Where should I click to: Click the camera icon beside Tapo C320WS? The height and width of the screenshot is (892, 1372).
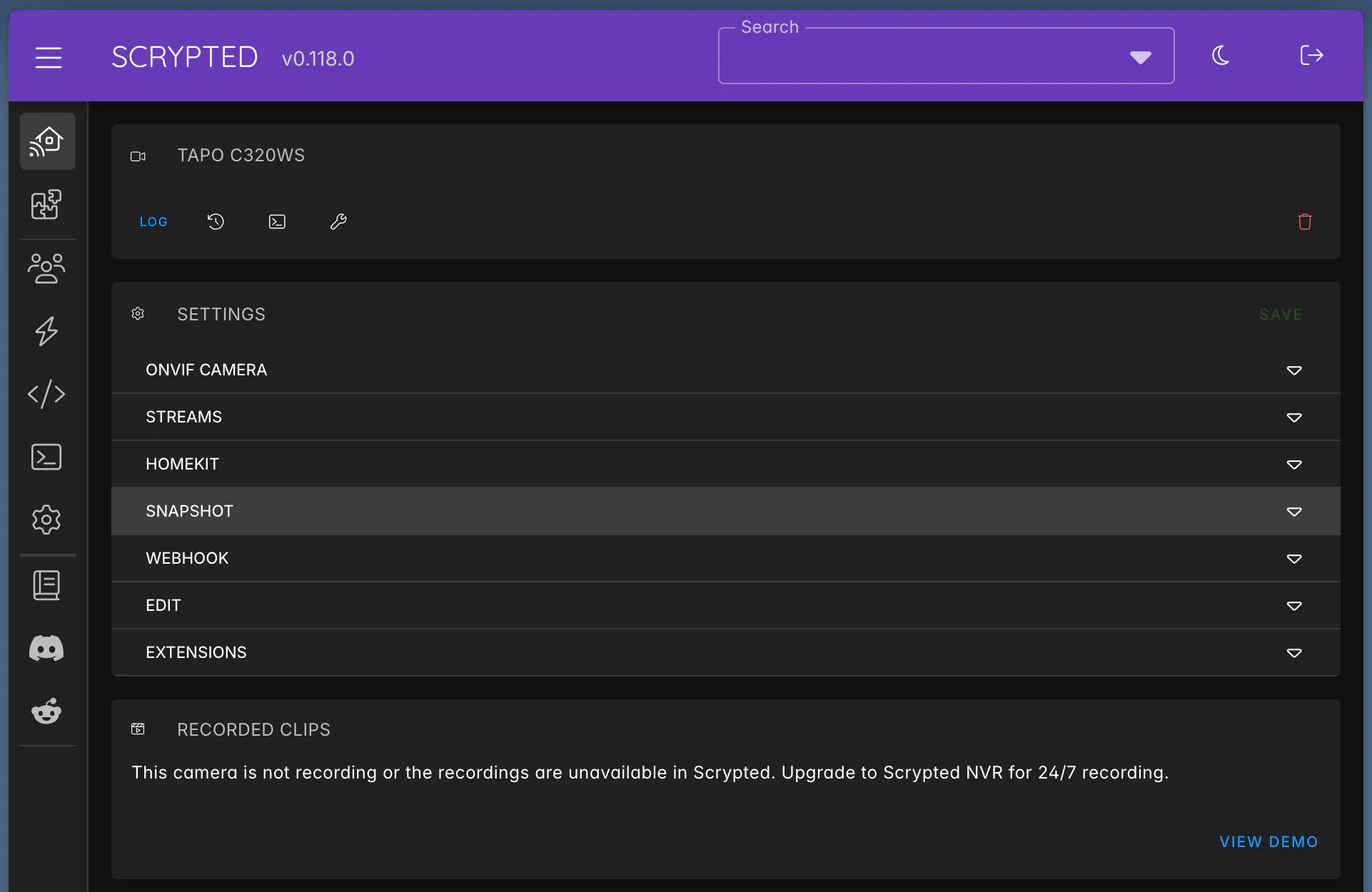point(138,156)
